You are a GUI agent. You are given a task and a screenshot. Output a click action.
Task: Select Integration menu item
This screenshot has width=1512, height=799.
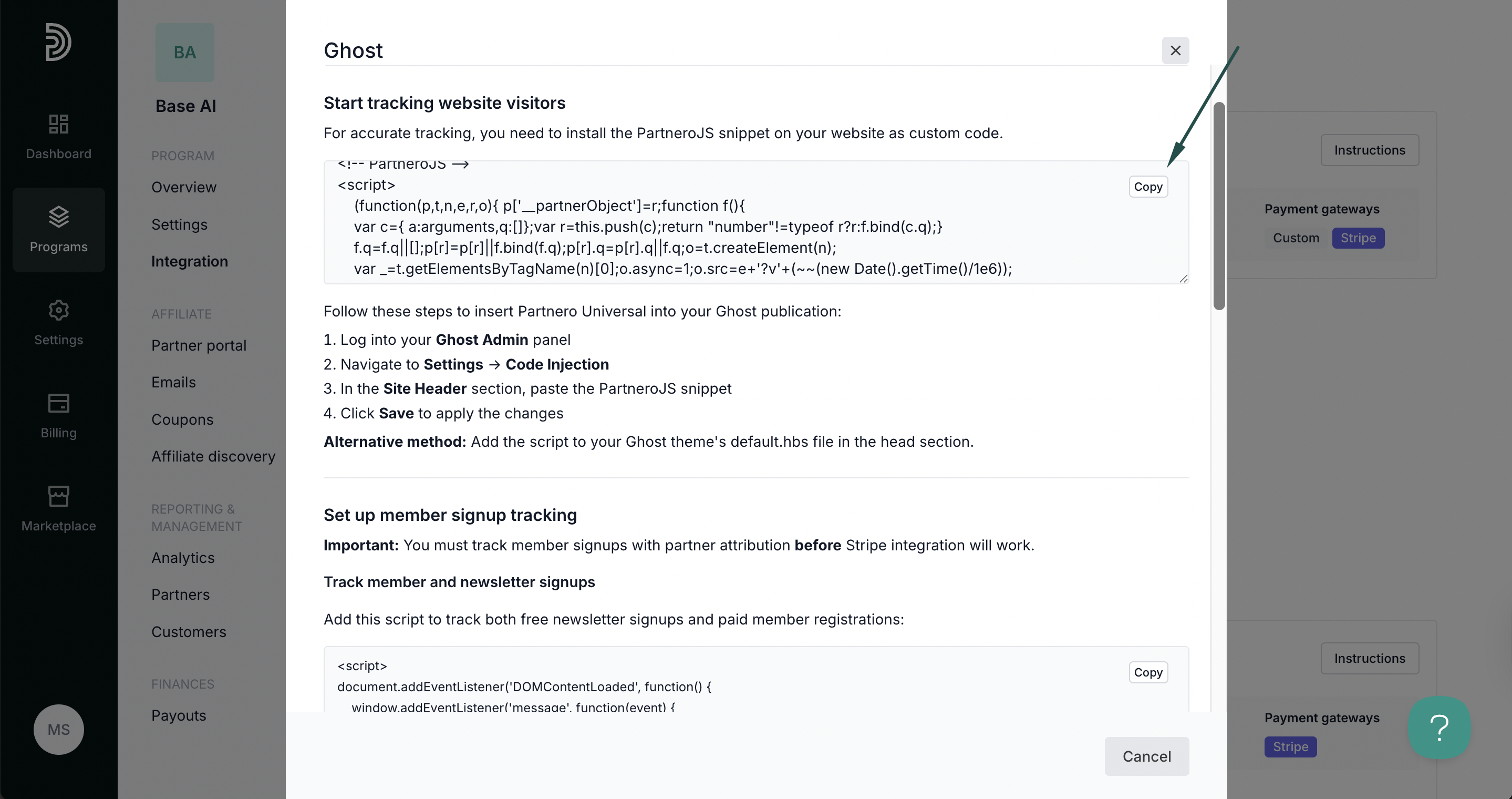(190, 261)
